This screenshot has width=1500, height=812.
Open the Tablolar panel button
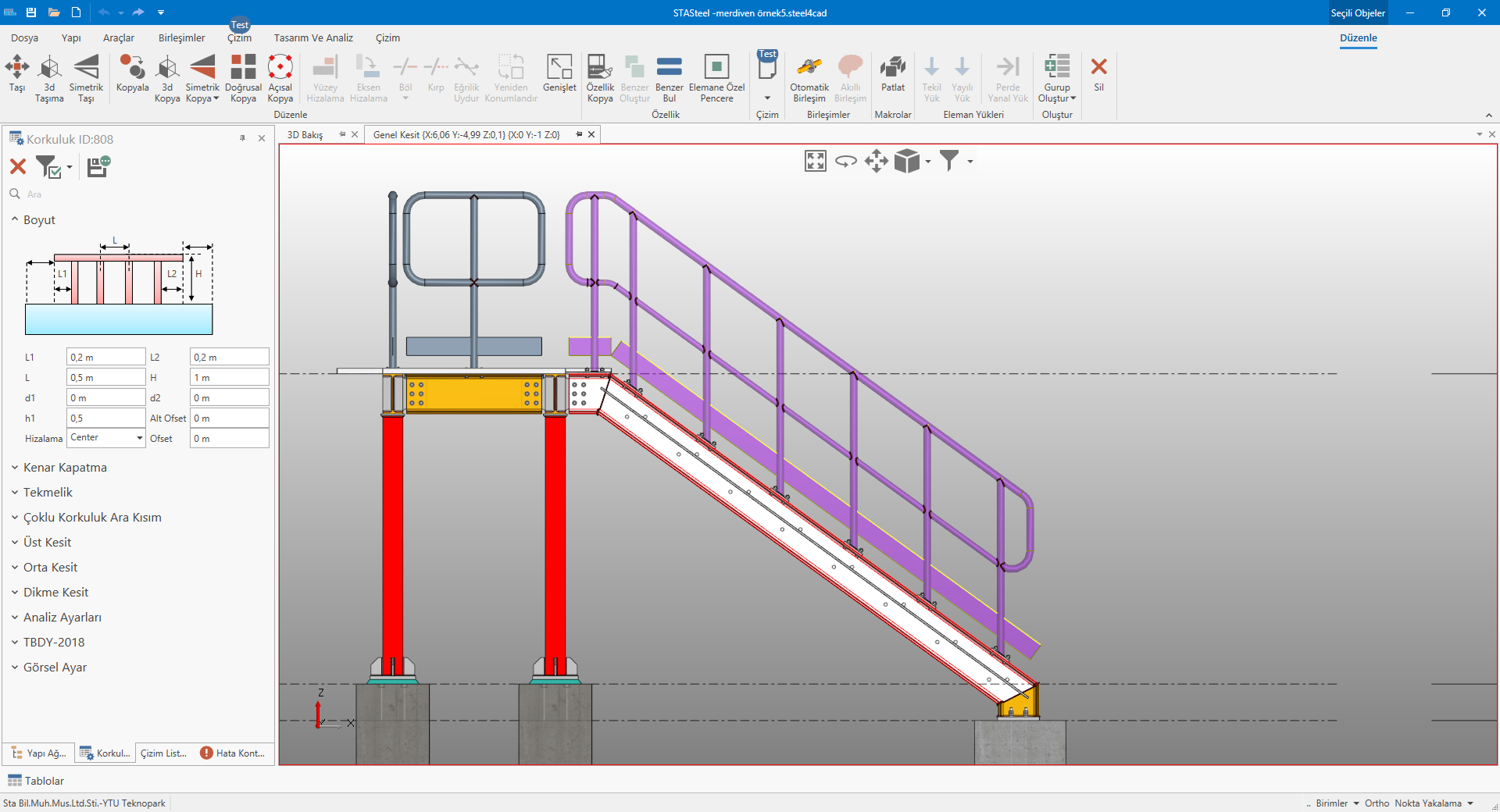36,781
